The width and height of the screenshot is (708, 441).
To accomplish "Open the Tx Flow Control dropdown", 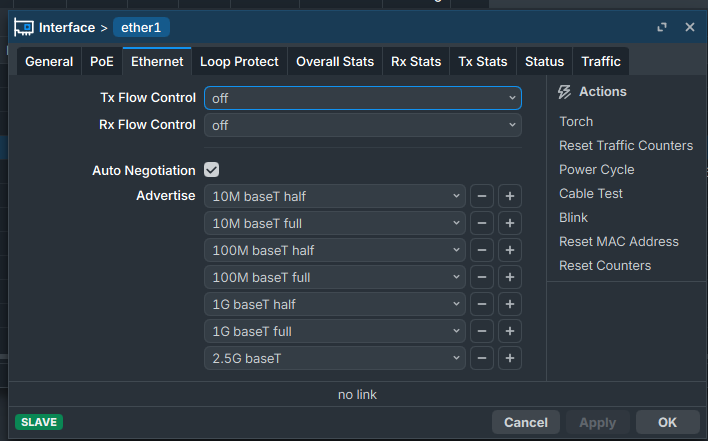I will 362,98.
